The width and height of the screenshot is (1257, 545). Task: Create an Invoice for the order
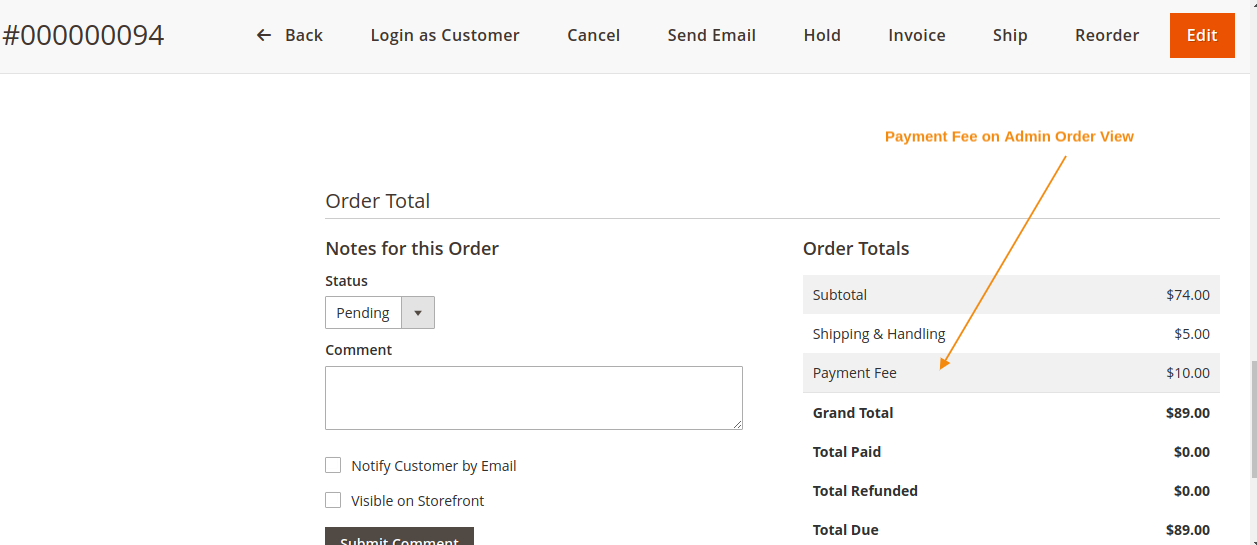(916, 35)
